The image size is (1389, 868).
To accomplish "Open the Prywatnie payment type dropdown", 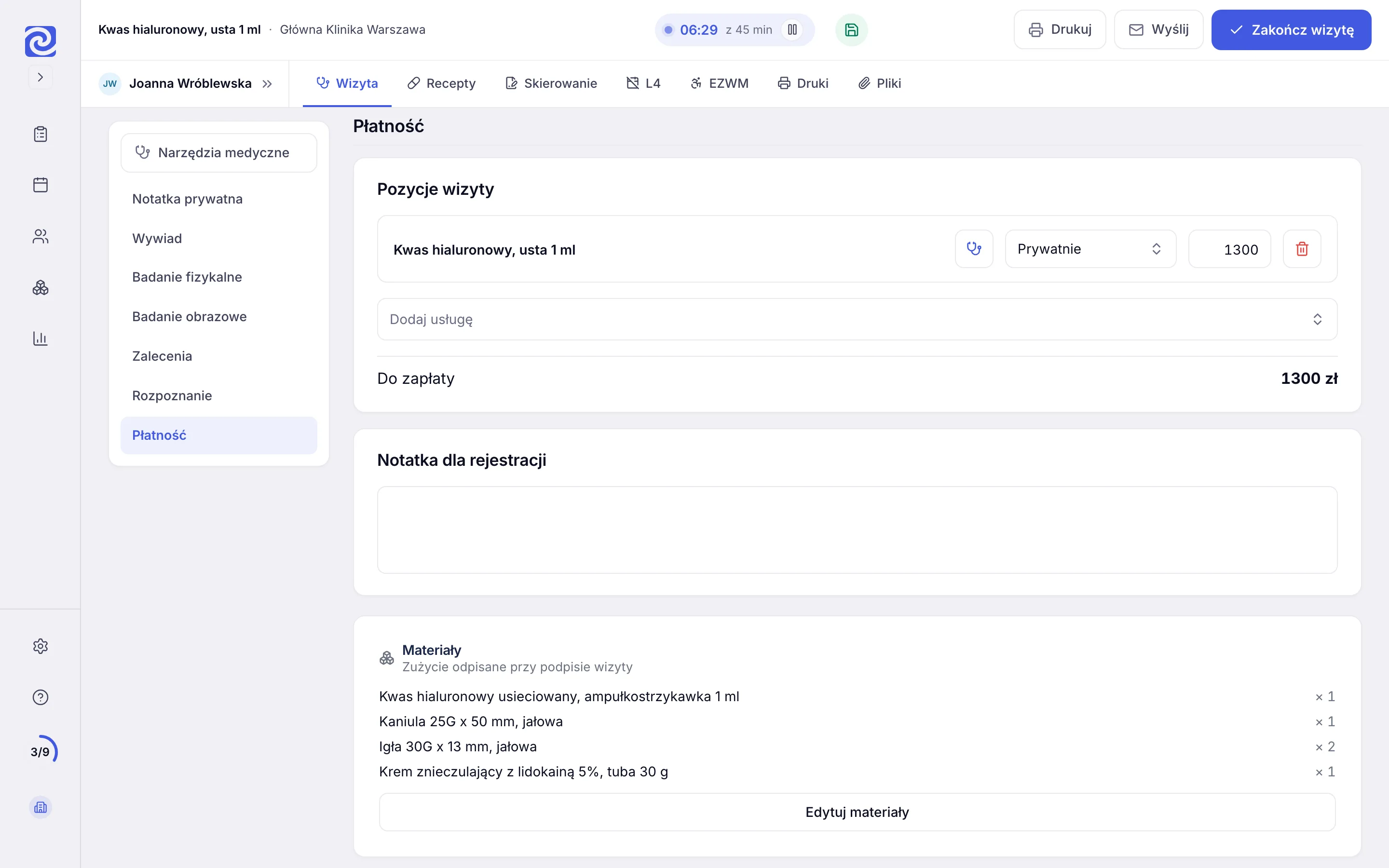I will (x=1090, y=249).
